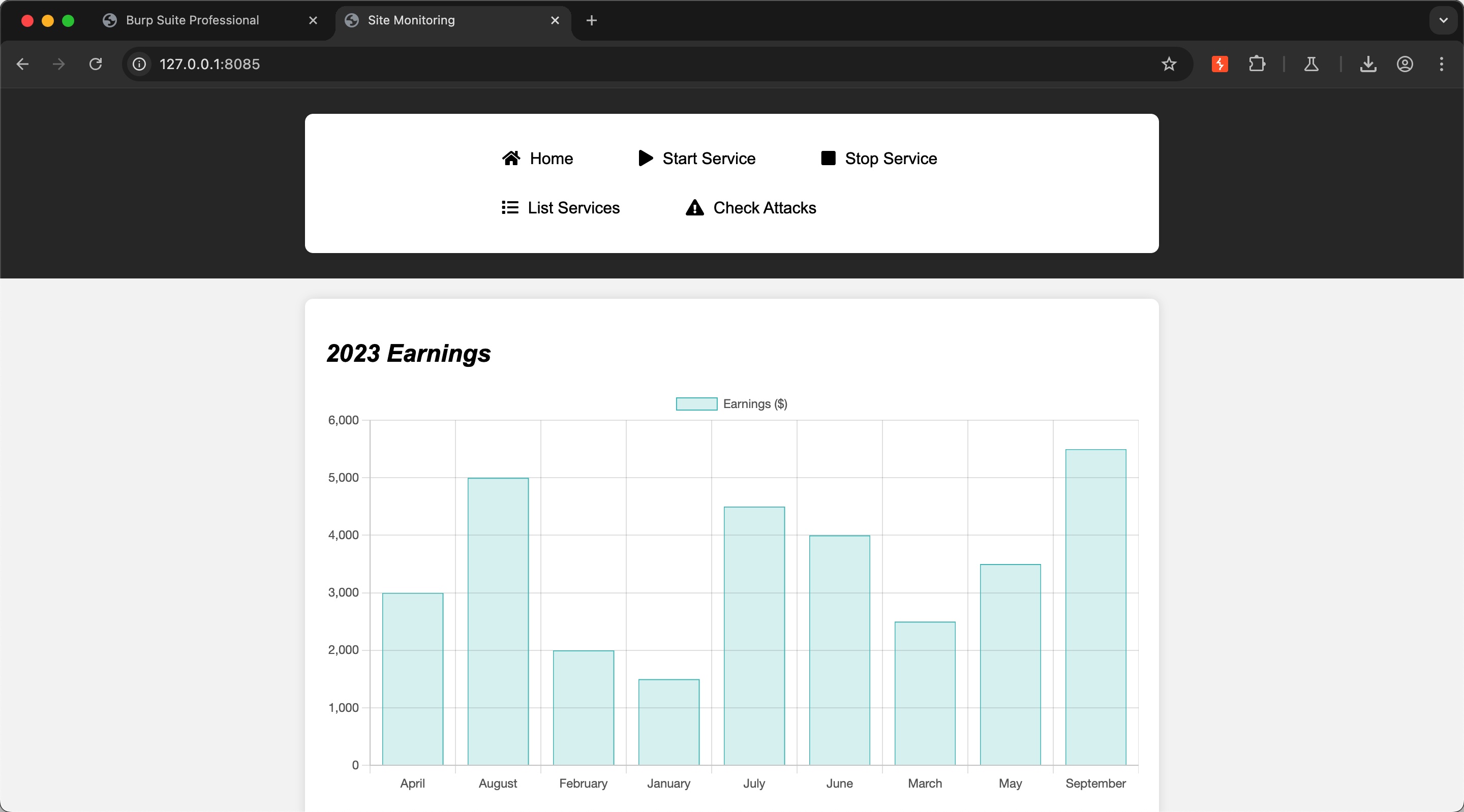This screenshot has height=812, width=1464.
Task: Go to the List Services link
Action: pos(573,207)
